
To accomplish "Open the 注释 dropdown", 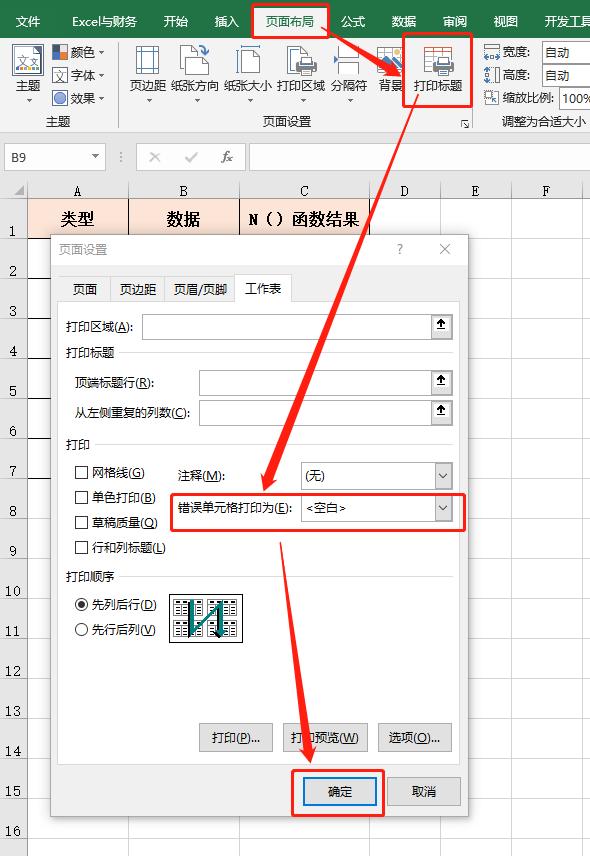I will (x=443, y=476).
